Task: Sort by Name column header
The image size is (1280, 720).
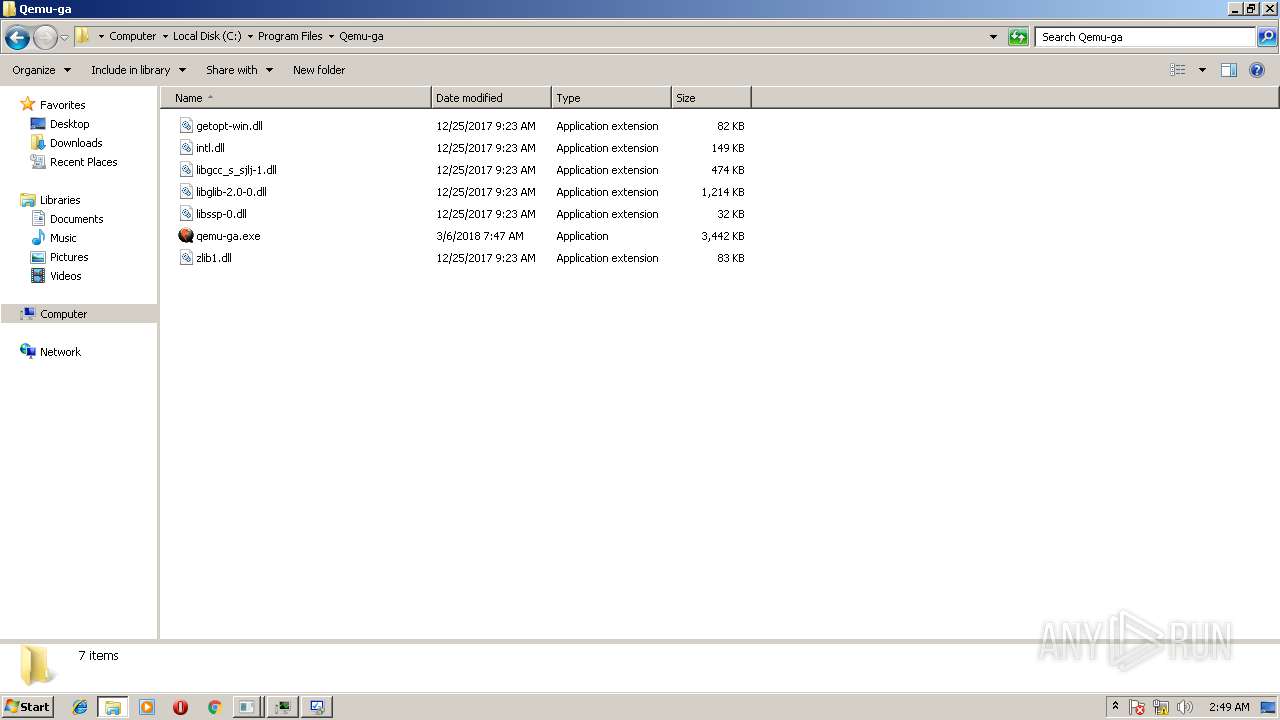Action: click(x=296, y=98)
